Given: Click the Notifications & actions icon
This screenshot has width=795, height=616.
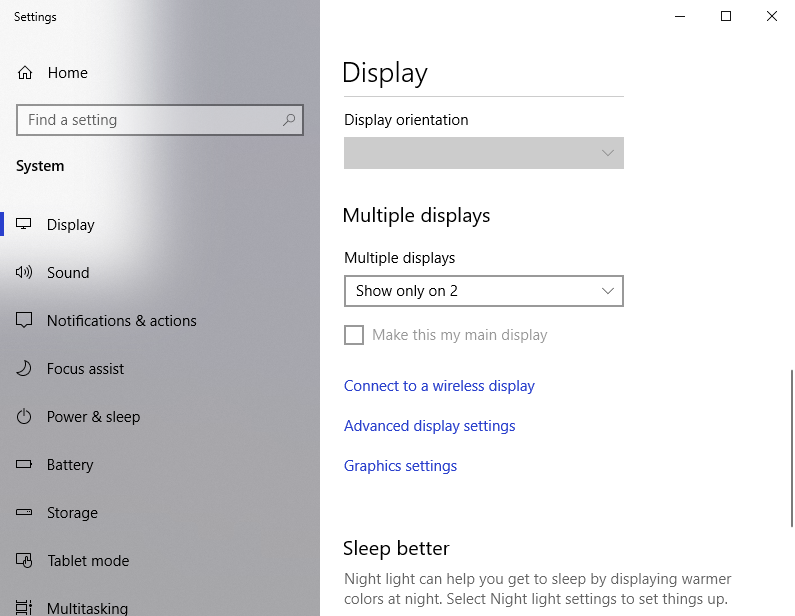Looking at the screenshot, I should coord(25,321).
